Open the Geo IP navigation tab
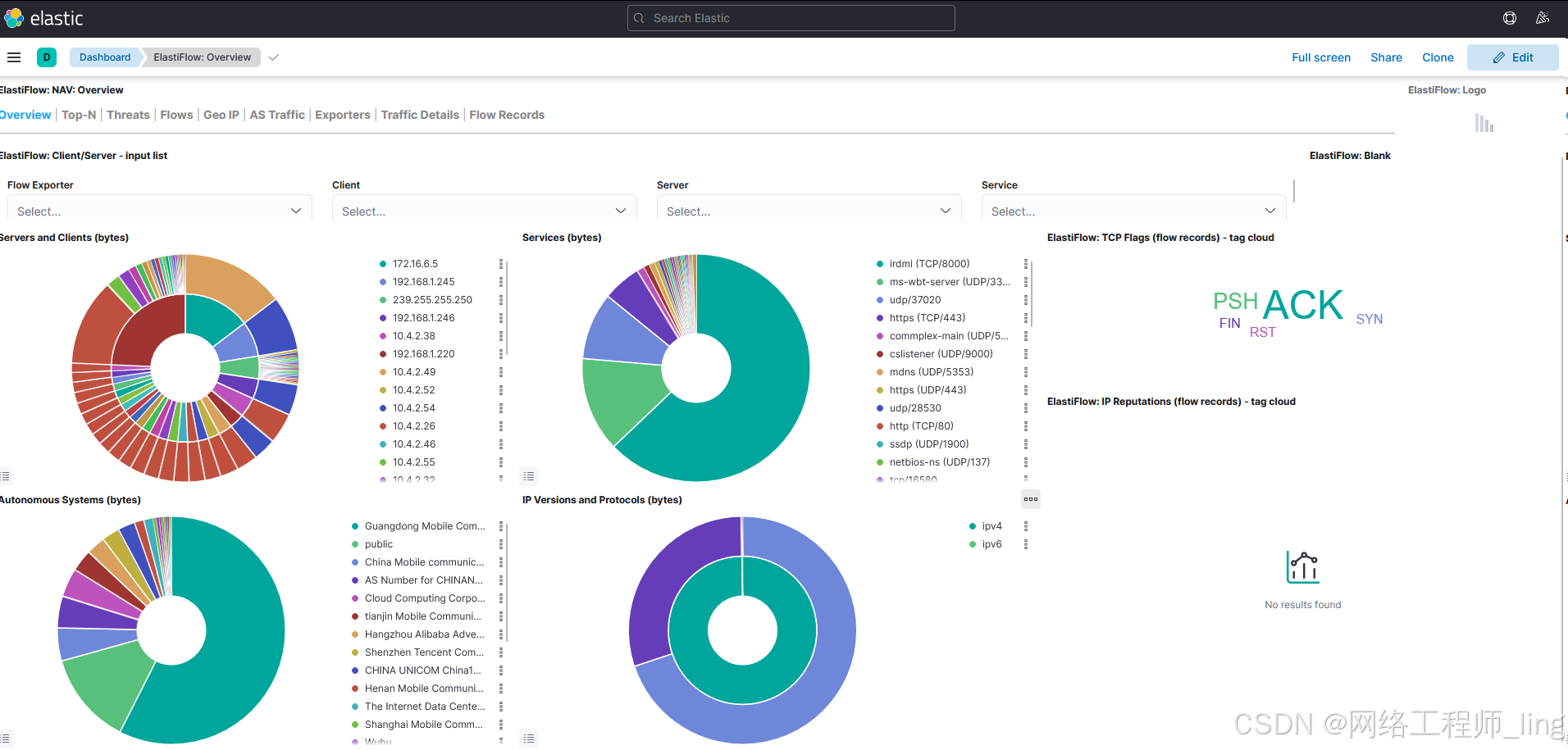This screenshot has width=1568, height=750. click(x=221, y=115)
